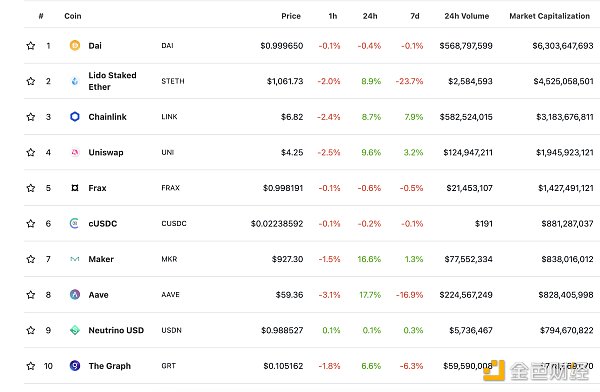The height and width of the screenshot is (392, 600).
Task: Sort table by 1h column header
Action: click(x=333, y=16)
